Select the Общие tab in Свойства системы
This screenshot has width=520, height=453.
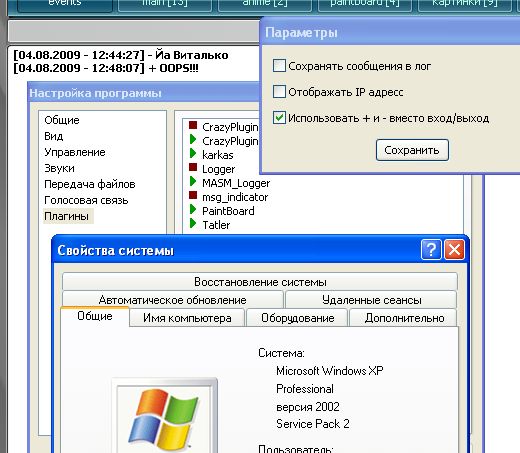click(95, 316)
